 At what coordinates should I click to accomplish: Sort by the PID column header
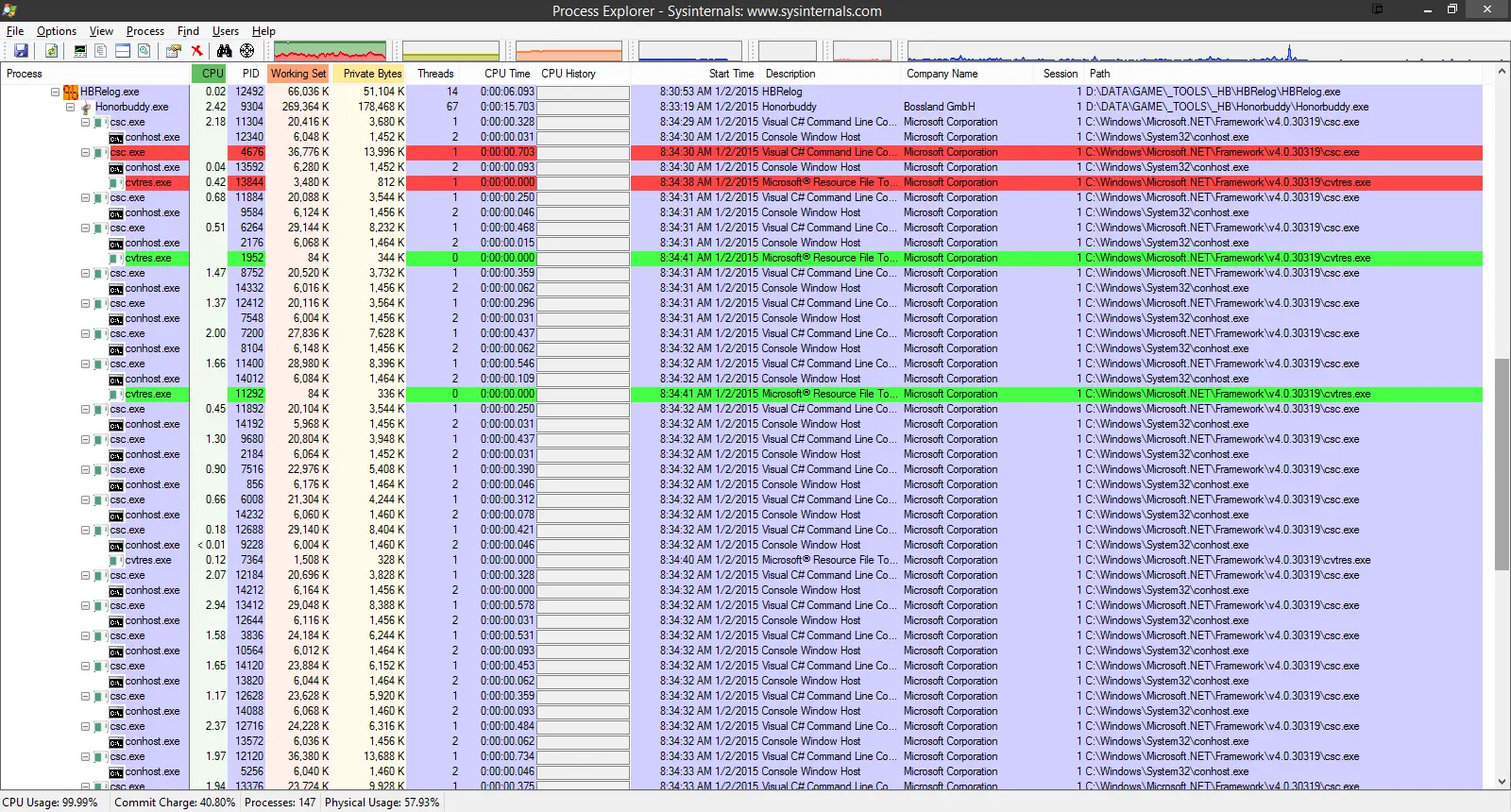tap(247, 74)
